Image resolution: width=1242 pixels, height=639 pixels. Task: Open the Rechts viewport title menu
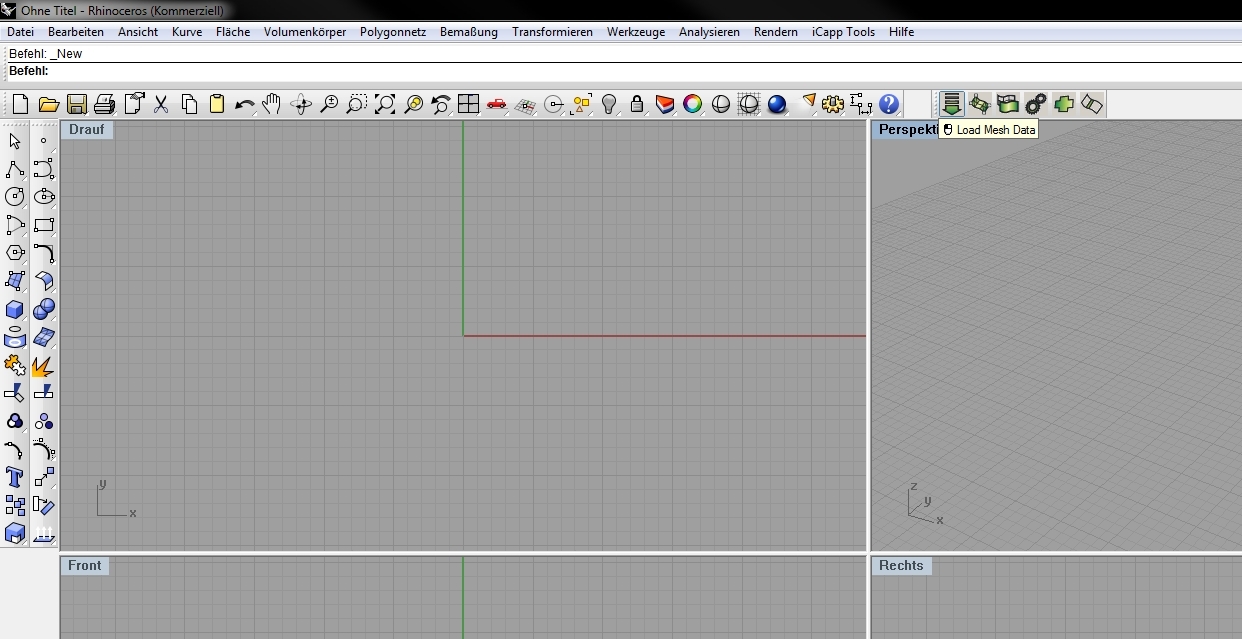(x=900, y=566)
